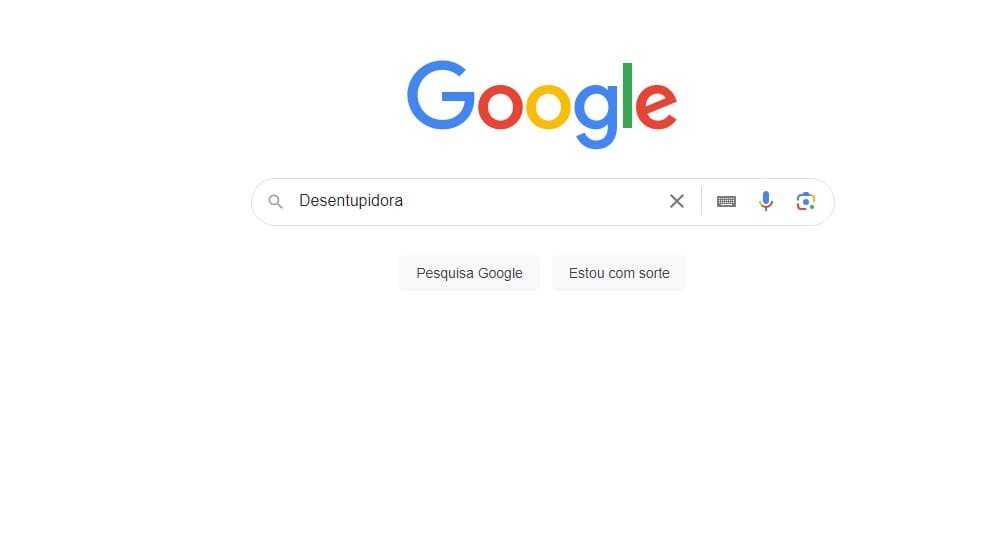Click the vertical divider beside the clear icon
This screenshot has width=999, height=542.
coord(701,201)
